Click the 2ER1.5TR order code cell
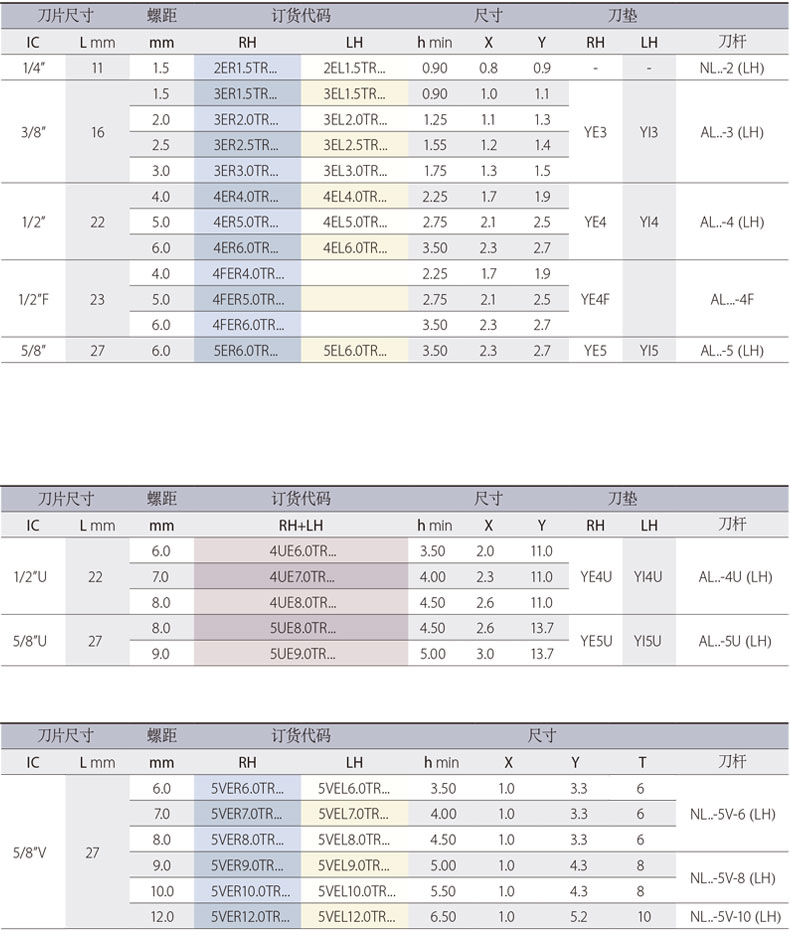Screen dimensions: 790x943 [x=247, y=68]
